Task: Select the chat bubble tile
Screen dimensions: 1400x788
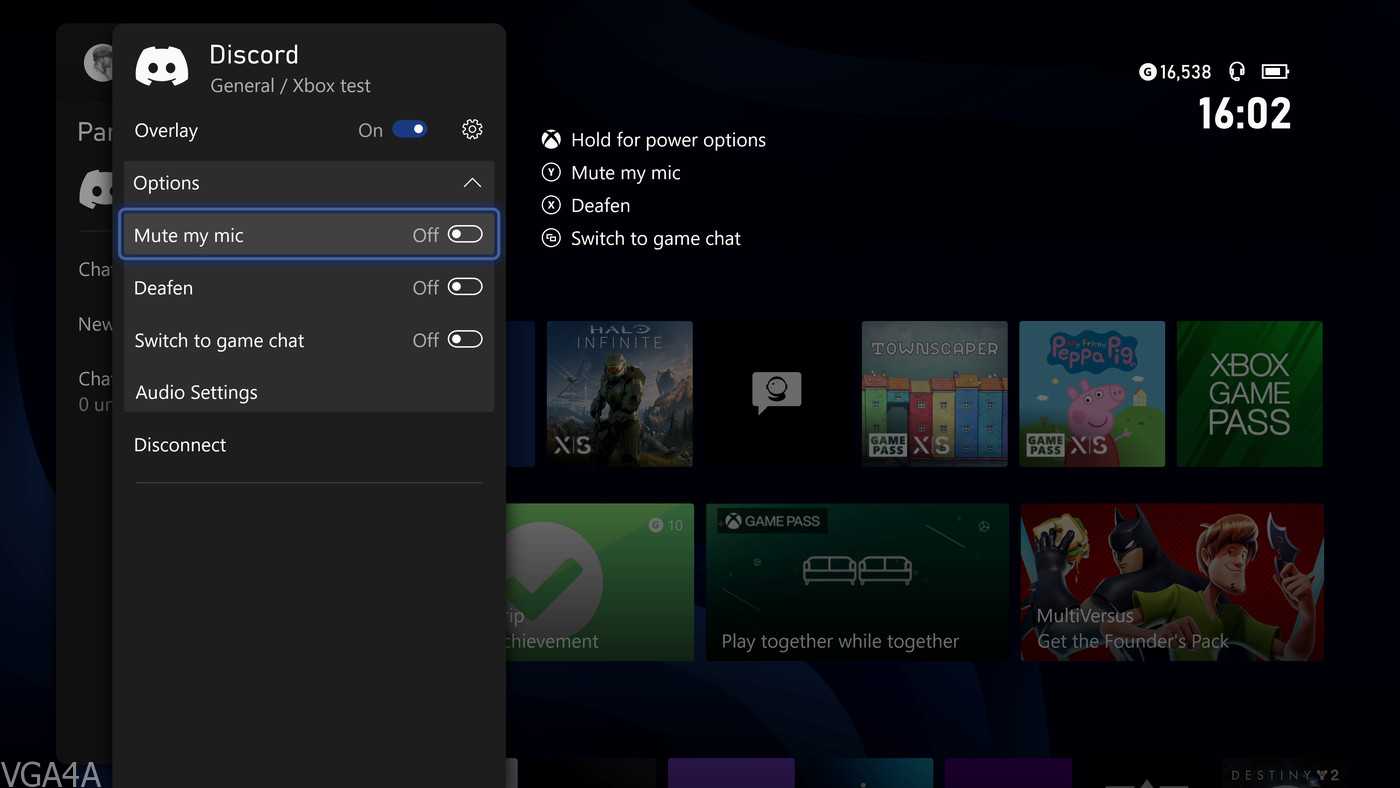Action: tap(777, 393)
